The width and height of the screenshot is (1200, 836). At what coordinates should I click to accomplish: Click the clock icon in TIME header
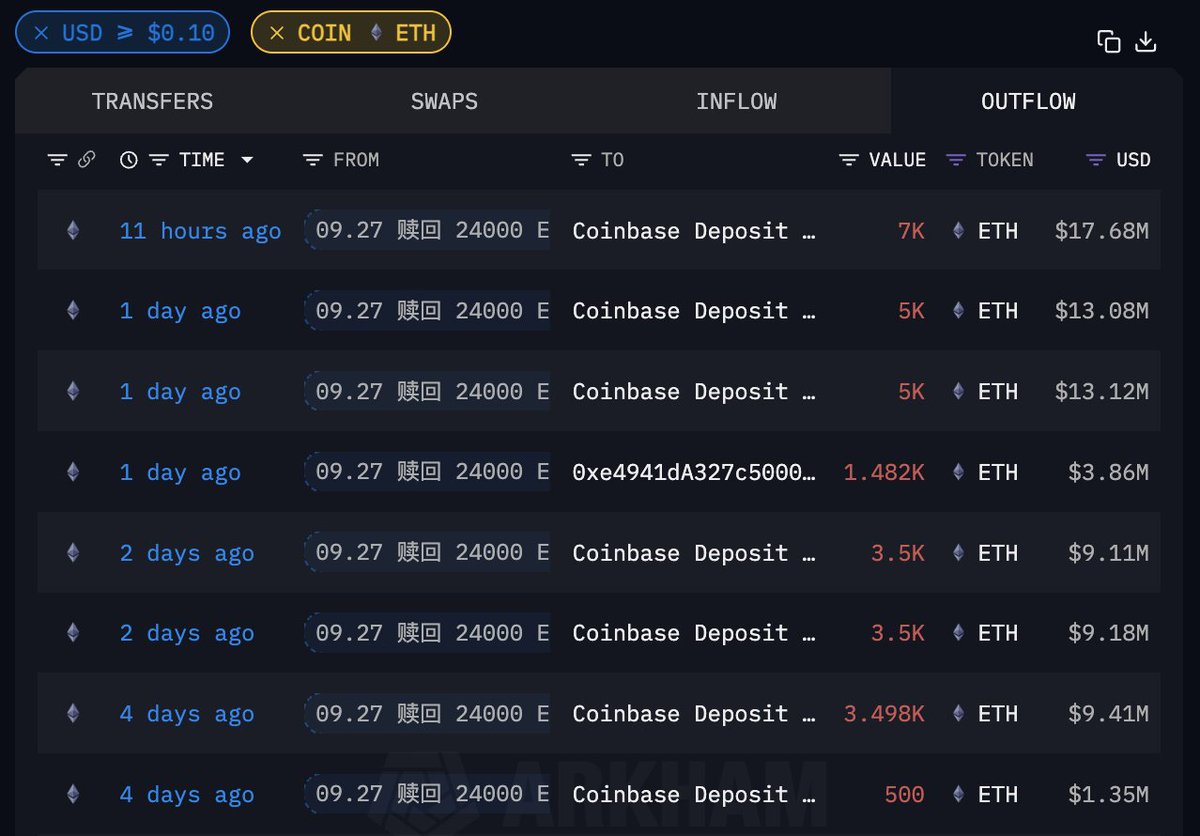click(x=128, y=160)
